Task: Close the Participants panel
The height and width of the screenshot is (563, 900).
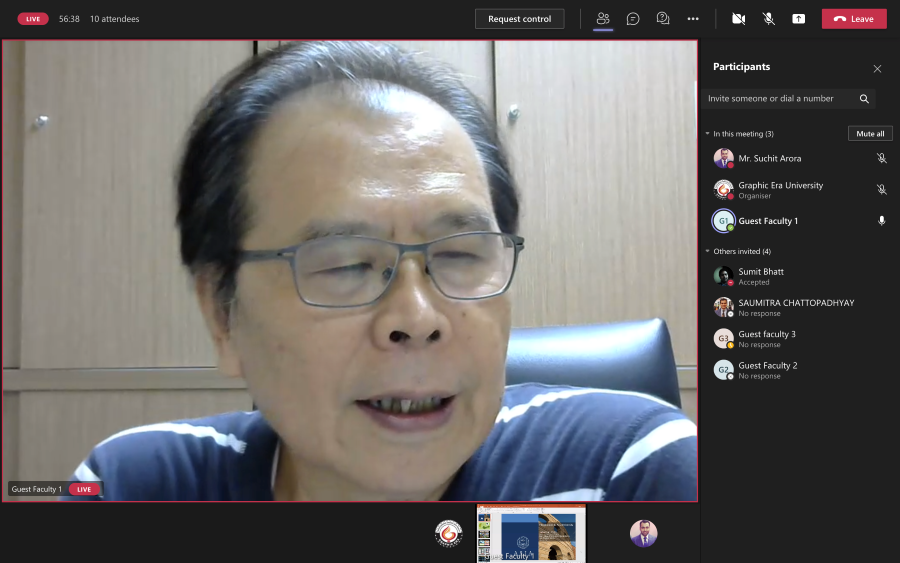Action: 877,68
